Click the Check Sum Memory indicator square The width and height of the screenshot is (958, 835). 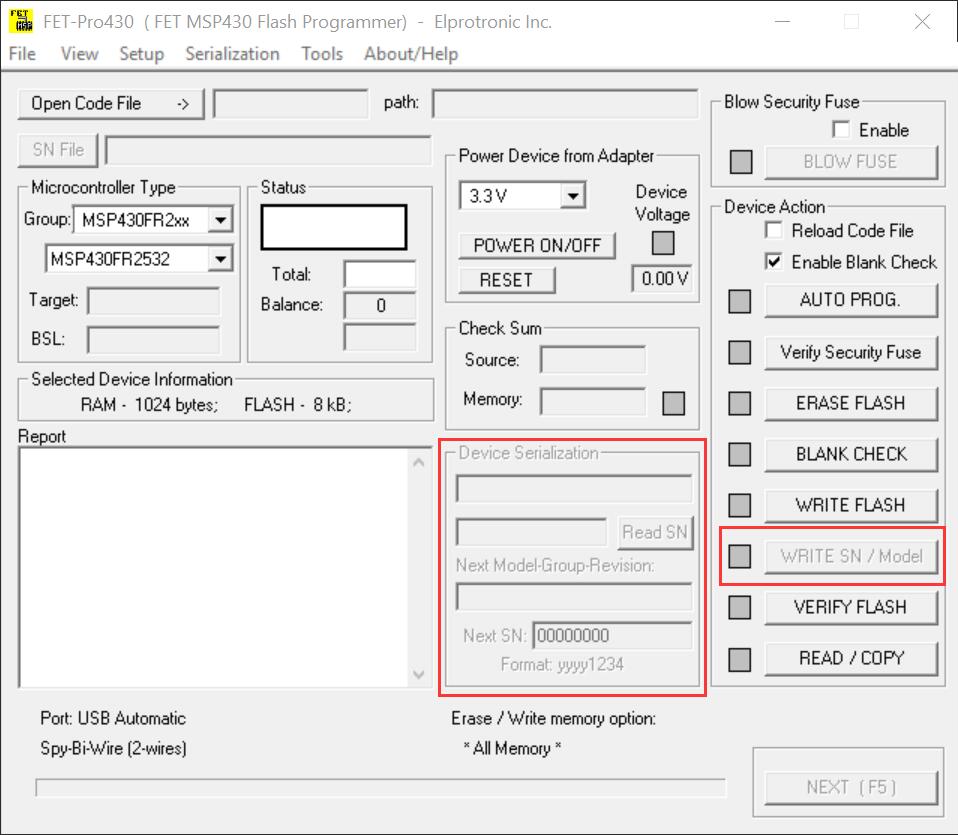[673, 403]
